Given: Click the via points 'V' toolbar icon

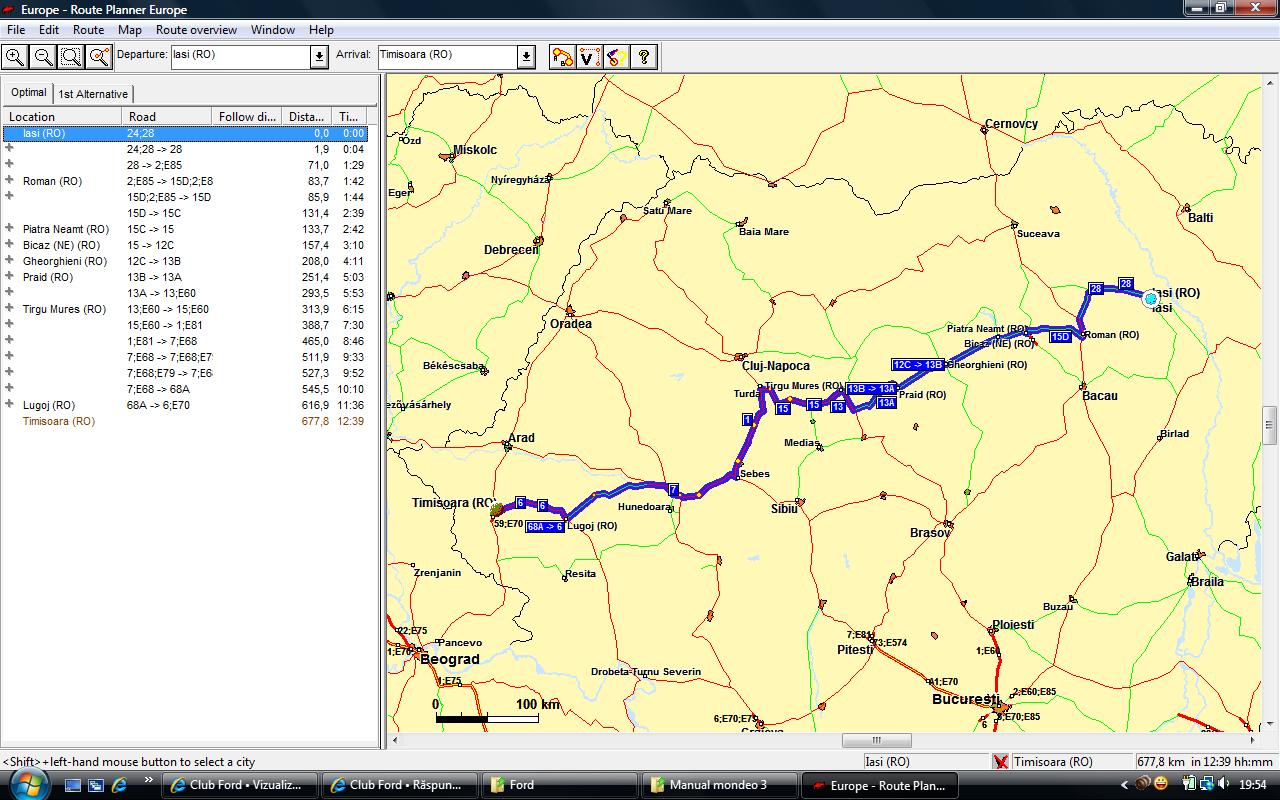Looking at the screenshot, I should pyautogui.click(x=590, y=57).
